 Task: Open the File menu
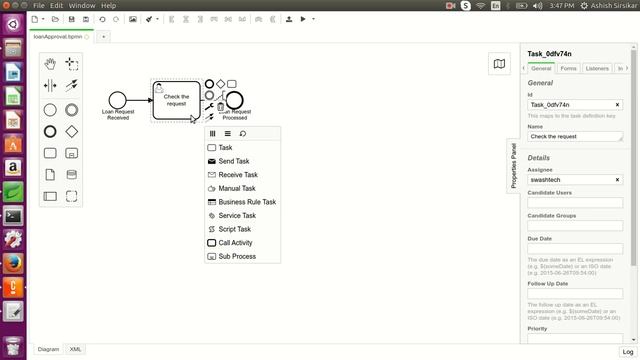point(39,6)
